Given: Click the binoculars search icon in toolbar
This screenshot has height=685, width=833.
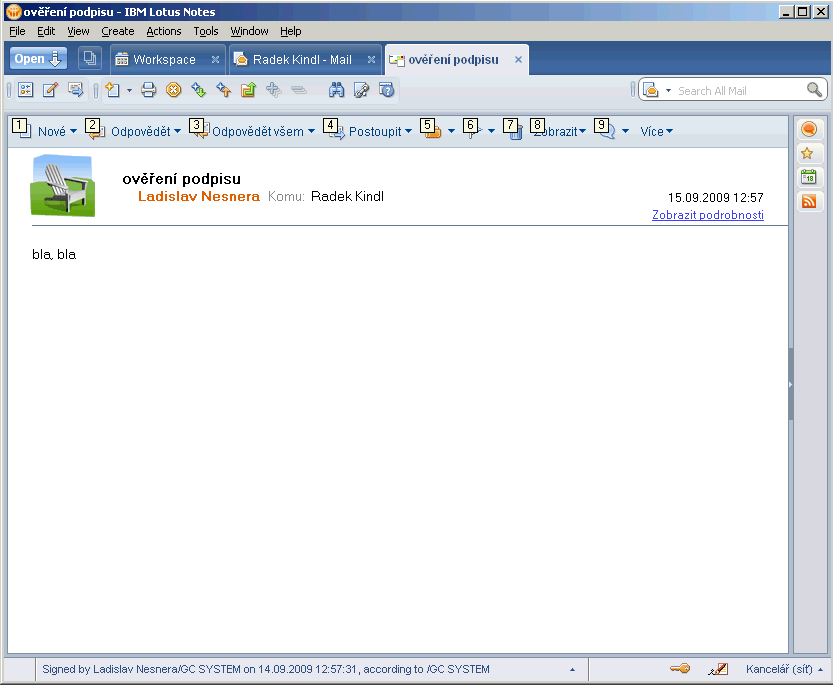Looking at the screenshot, I should click(x=337, y=90).
